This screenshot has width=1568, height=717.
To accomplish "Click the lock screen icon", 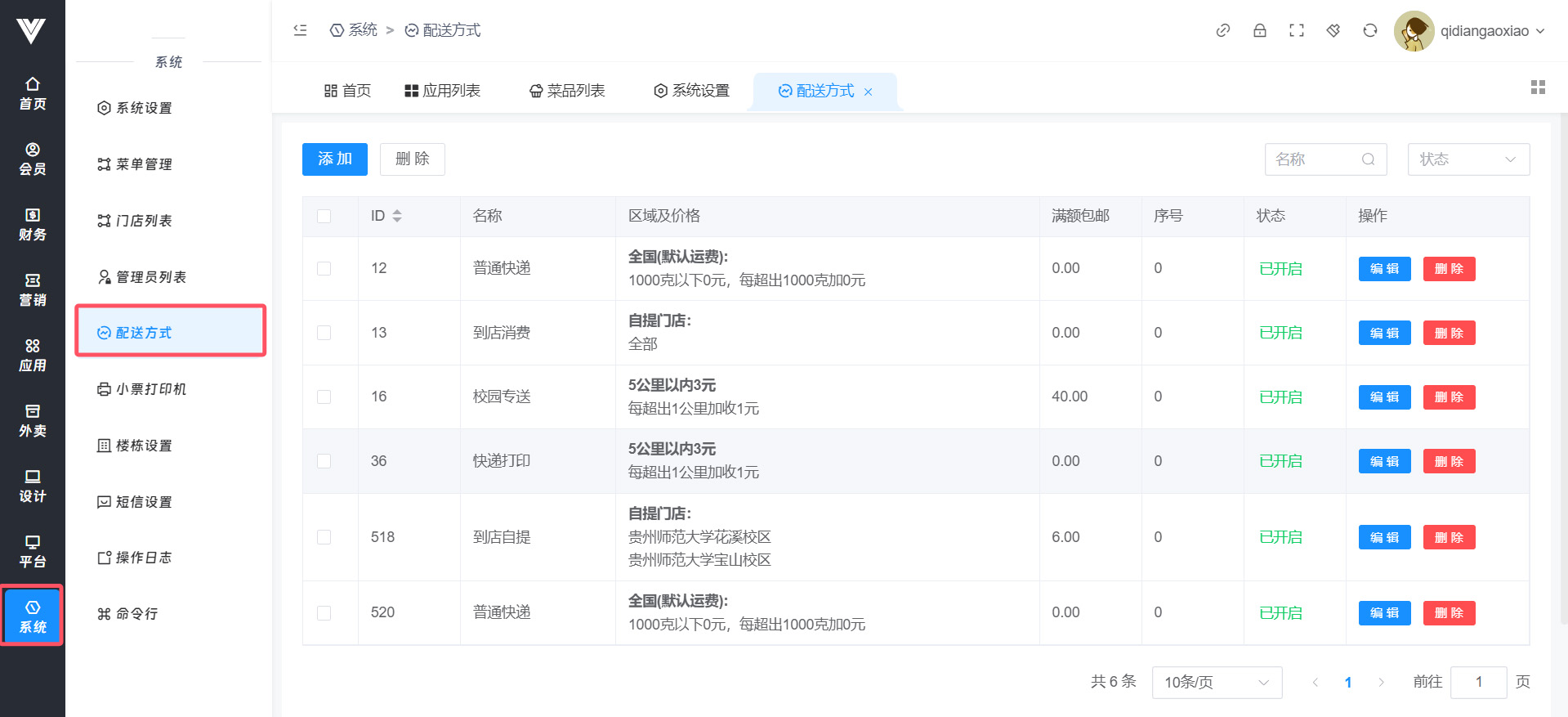I will point(1259,30).
